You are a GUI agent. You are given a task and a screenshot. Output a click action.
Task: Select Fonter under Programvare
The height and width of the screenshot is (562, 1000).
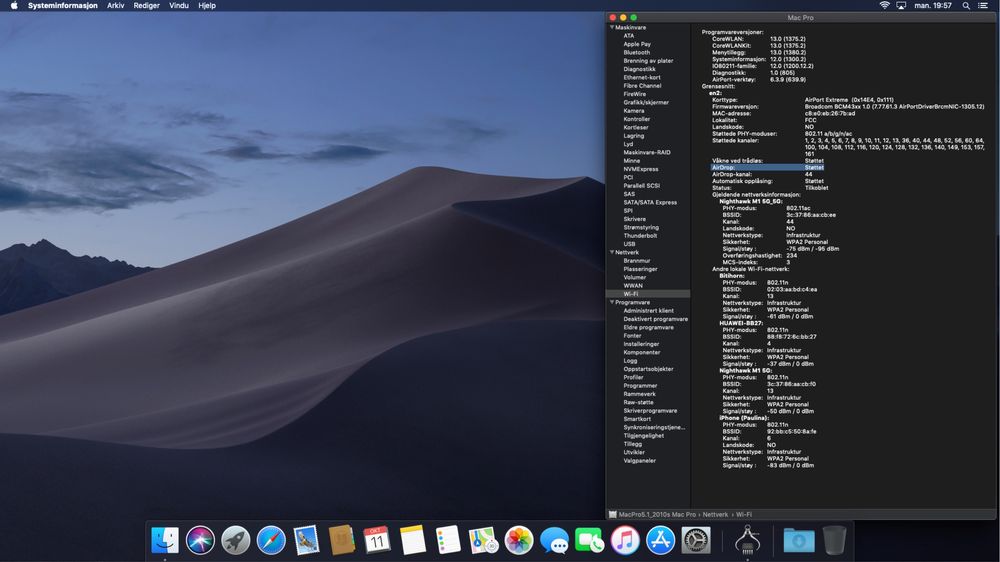[x=632, y=336]
